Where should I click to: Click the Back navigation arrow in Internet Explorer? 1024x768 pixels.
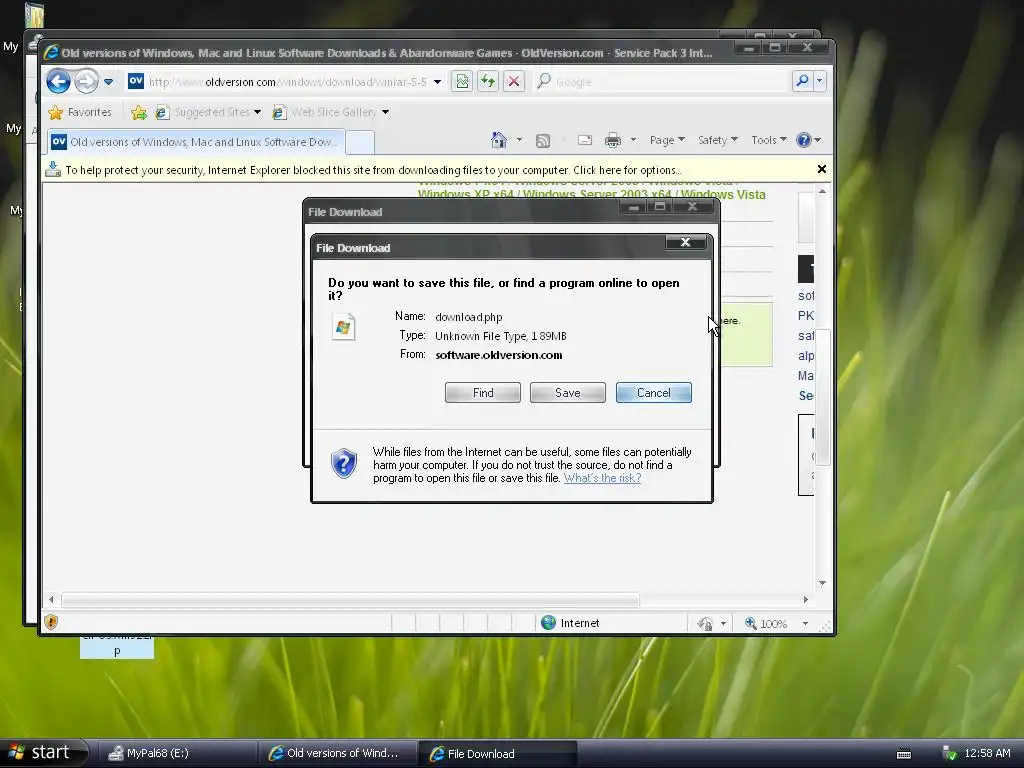[58, 82]
